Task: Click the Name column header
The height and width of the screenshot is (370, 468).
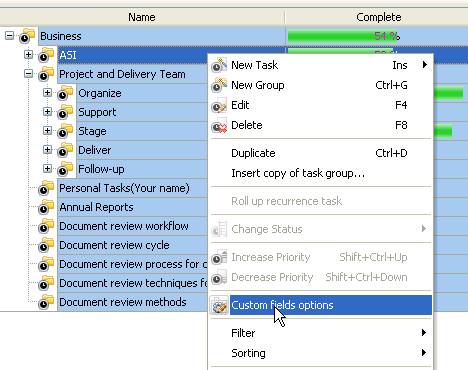Action: 142,17
